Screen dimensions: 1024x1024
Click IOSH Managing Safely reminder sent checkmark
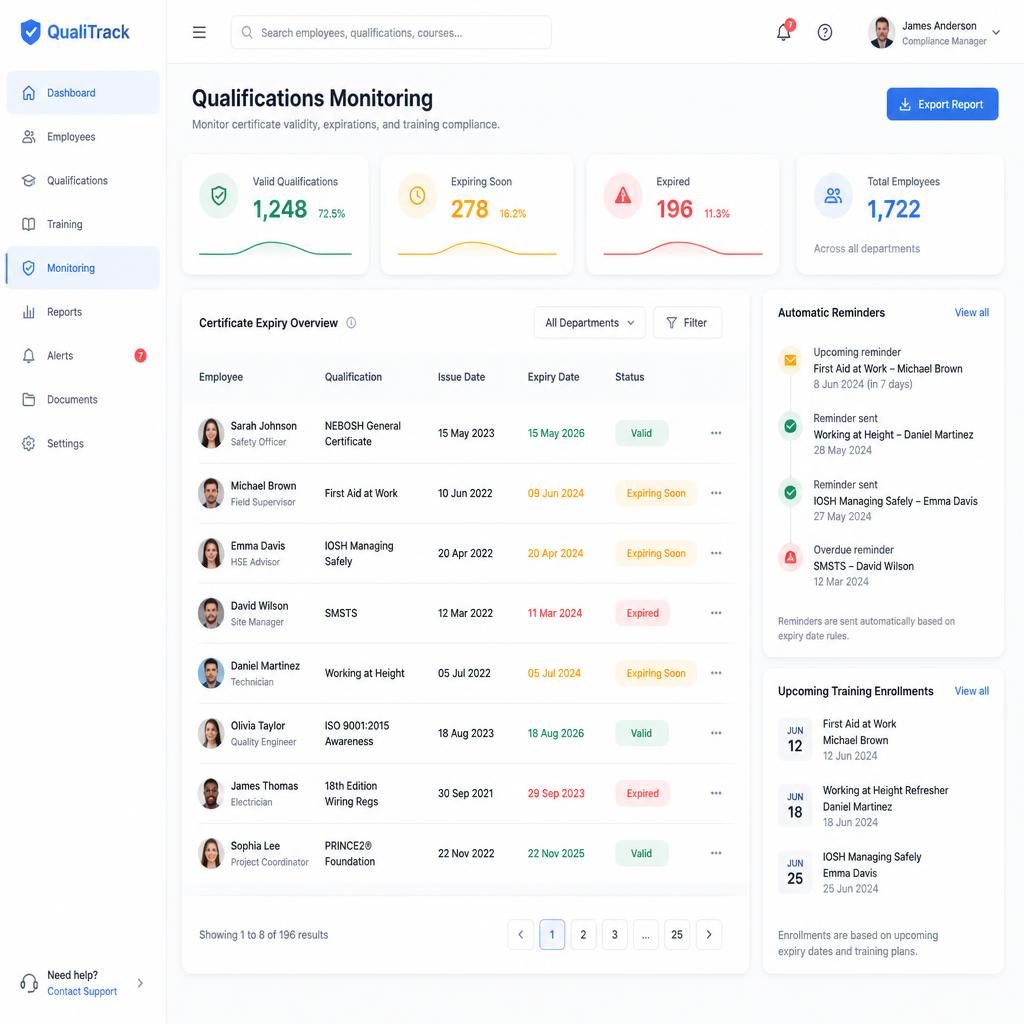[790, 492]
